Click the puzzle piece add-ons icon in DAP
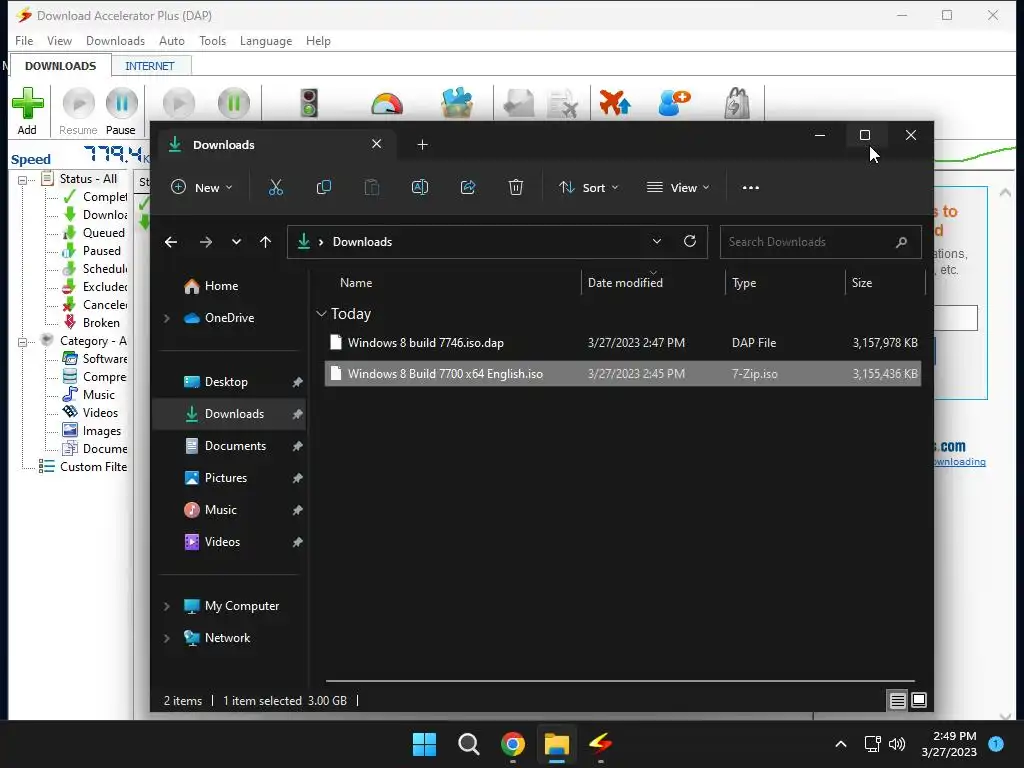Screen dimensions: 1024x768 tap(457, 103)
